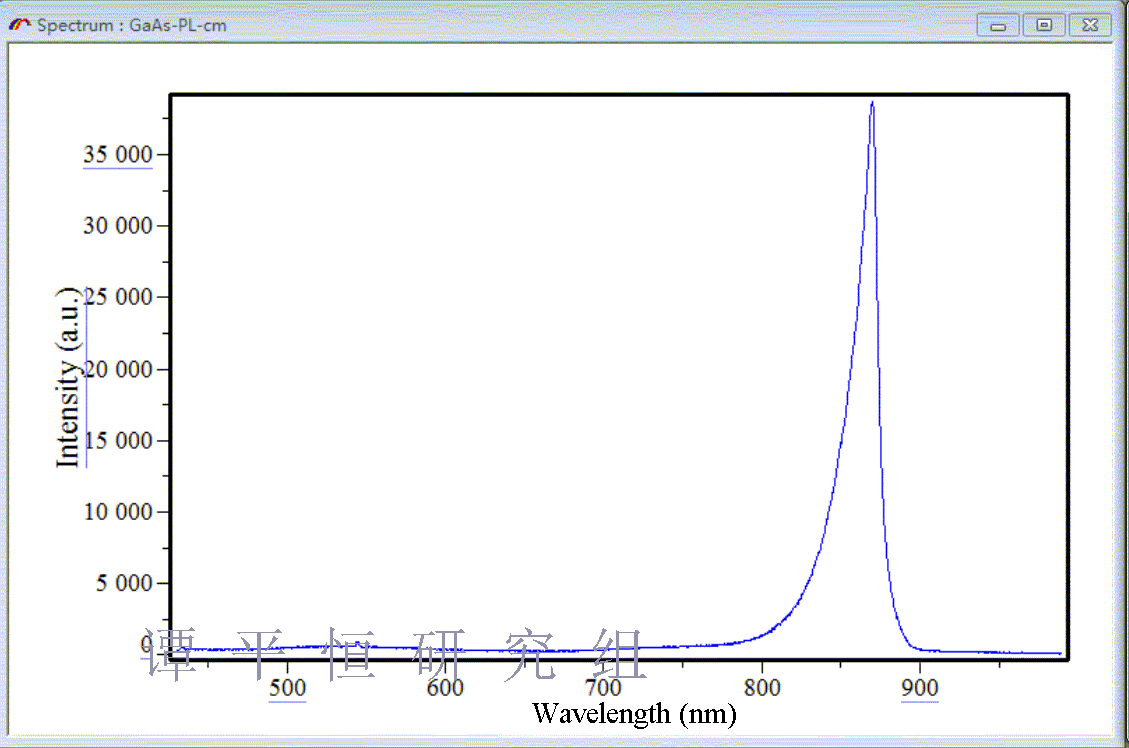1129x748 pixels.
Task: Click the 600 wavelength tick label
Action: point(445,688)
